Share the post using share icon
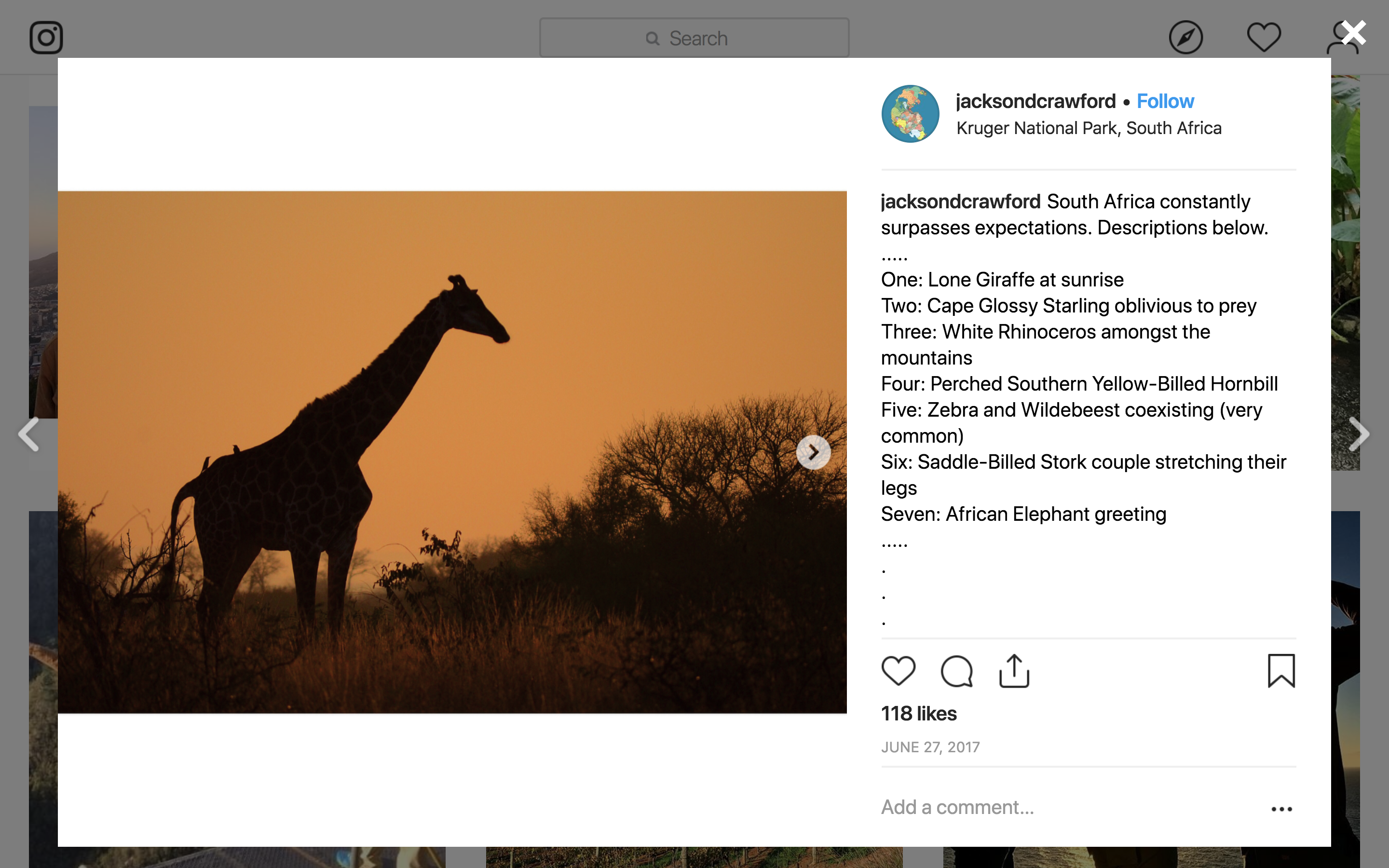Viewport: 1389px width, 868px height. [x=1014, y=670]
